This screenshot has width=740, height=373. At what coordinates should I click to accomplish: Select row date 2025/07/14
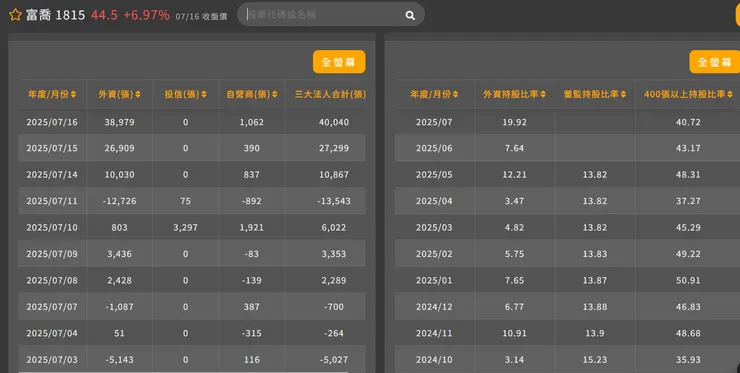click(52, 175)
